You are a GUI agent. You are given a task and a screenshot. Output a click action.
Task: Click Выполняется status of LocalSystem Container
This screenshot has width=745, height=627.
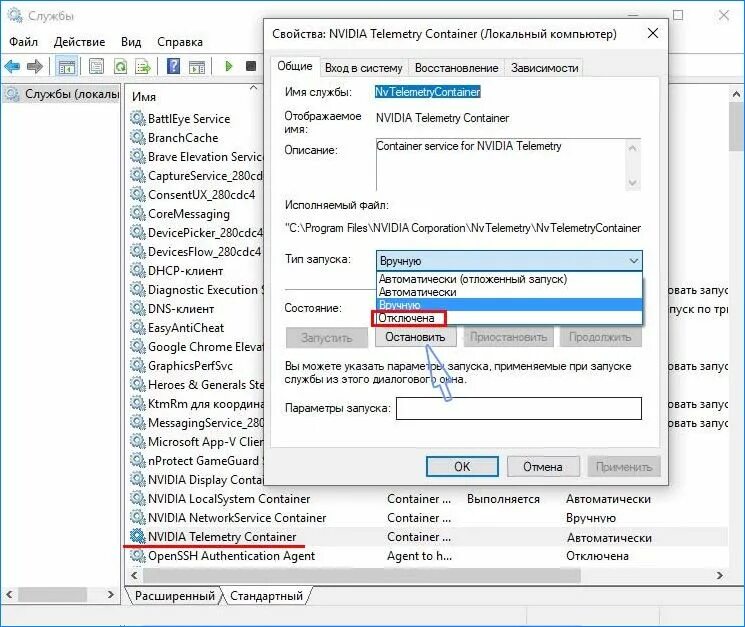503,499
